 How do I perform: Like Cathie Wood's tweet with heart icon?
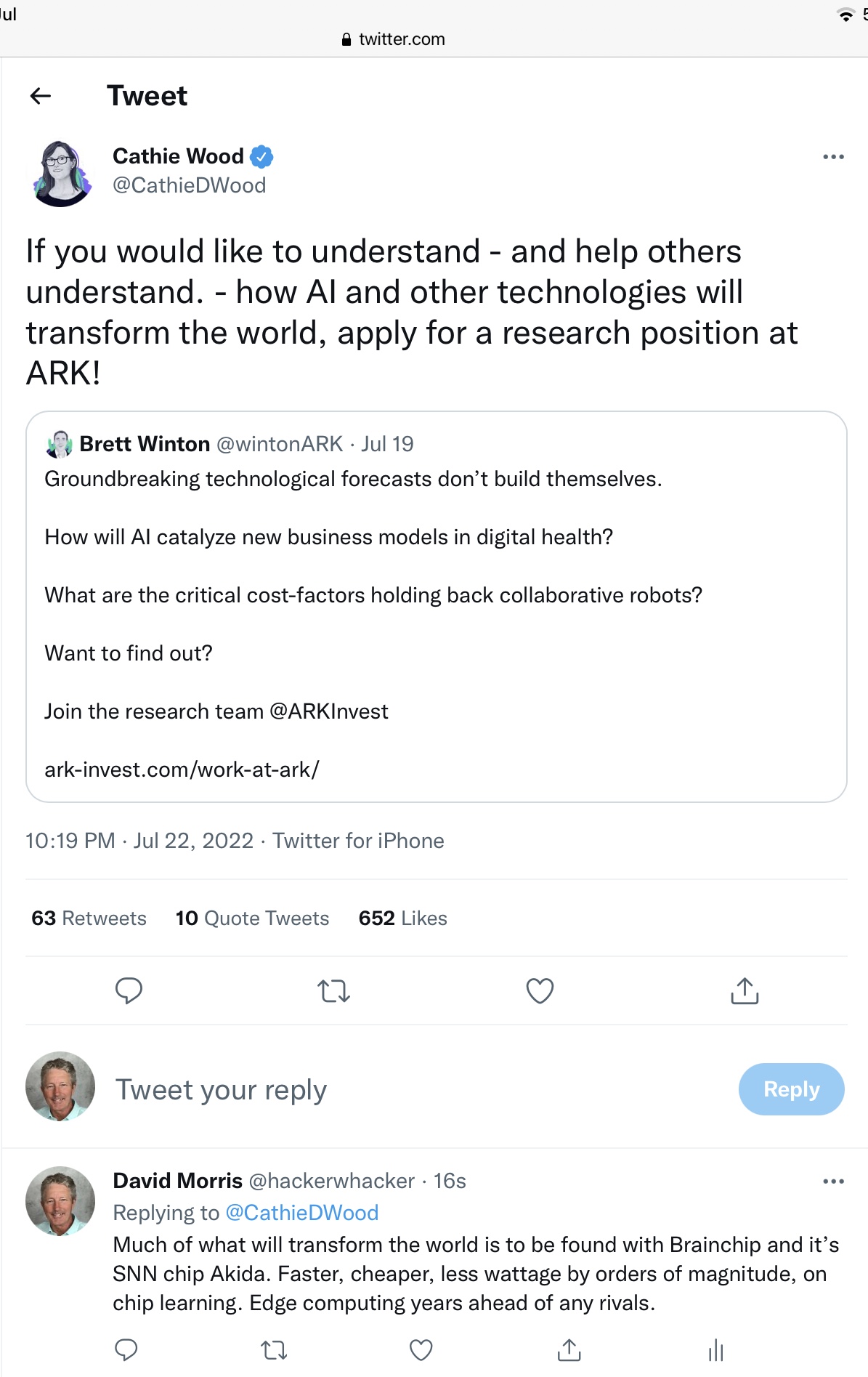[x=540, y=990]
